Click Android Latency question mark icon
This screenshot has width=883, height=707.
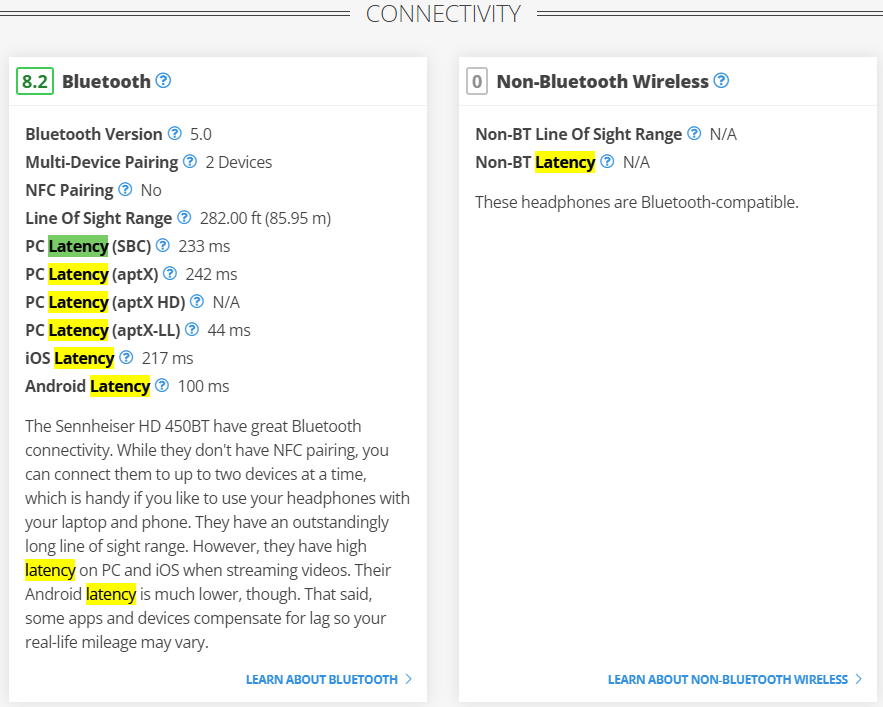click(x=162, y=385)
